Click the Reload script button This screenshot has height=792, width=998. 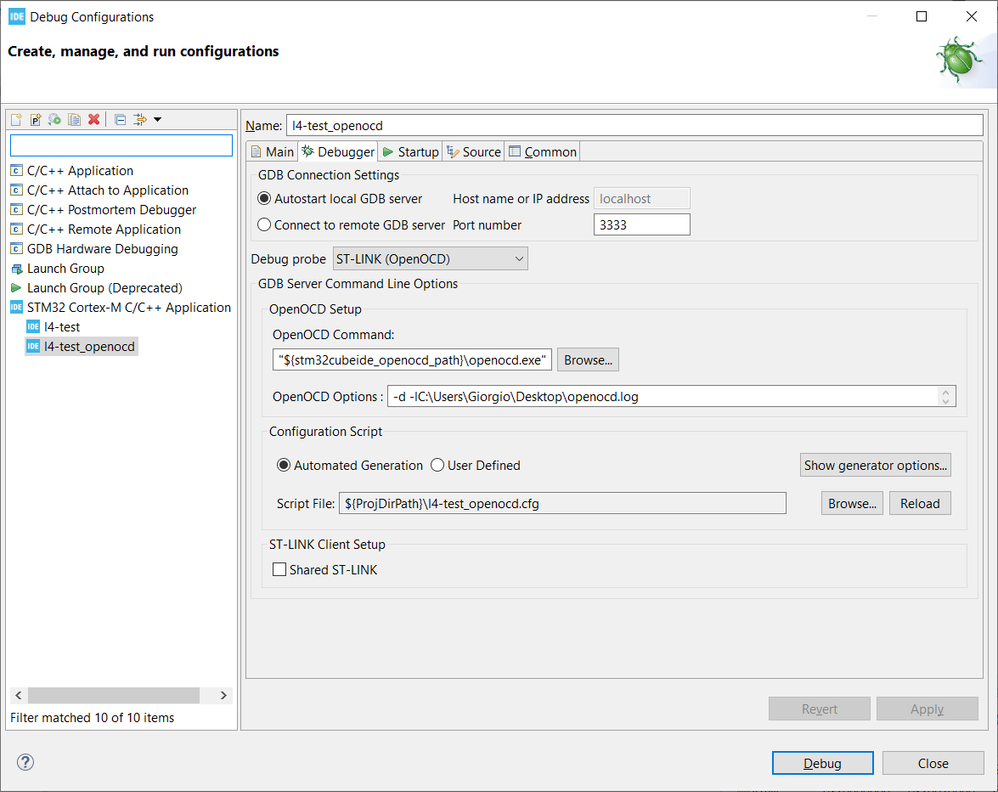coord(920,503)
